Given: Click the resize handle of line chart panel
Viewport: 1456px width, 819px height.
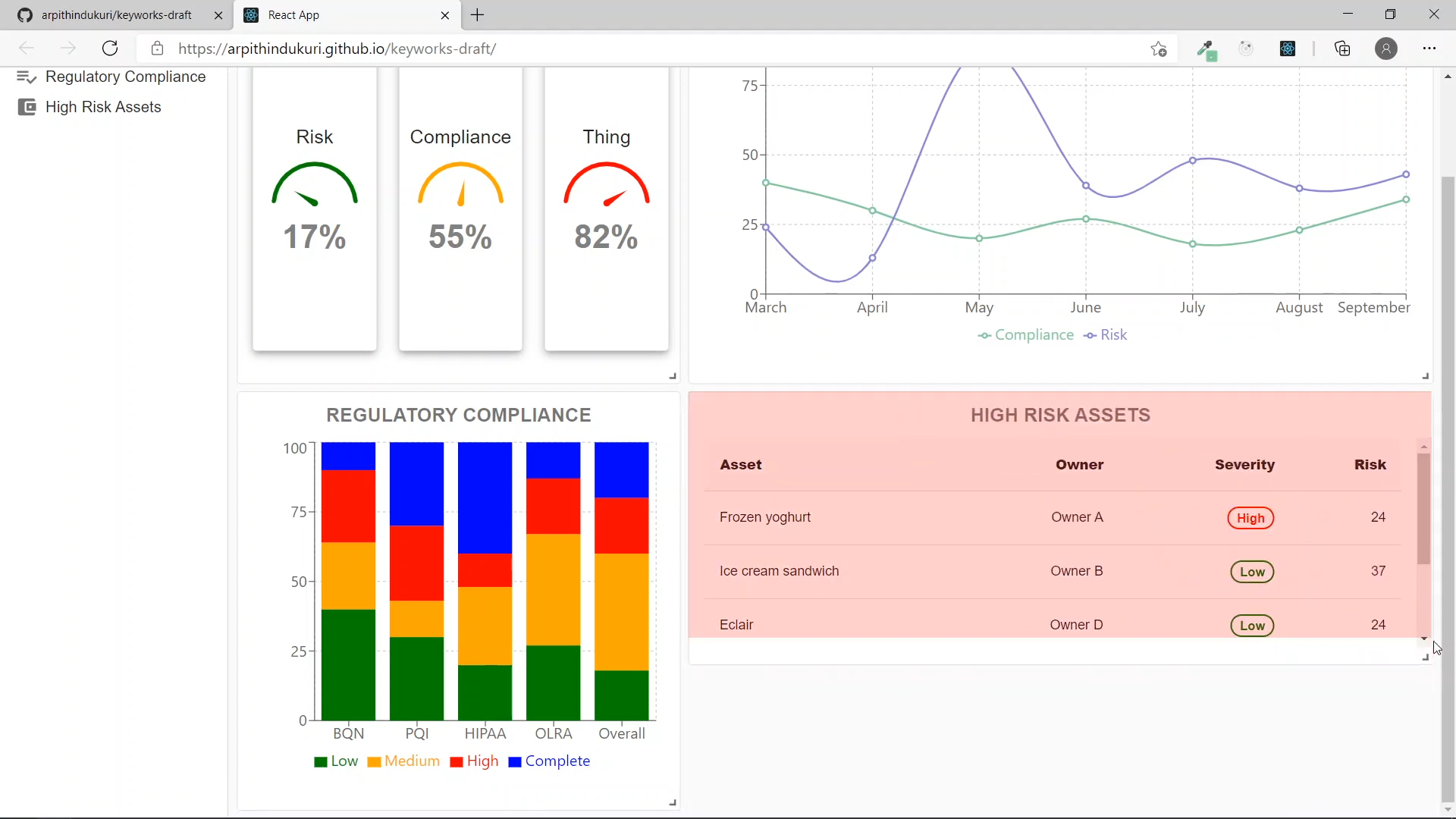Looking at the screenshot, I should coord(1426,376).
